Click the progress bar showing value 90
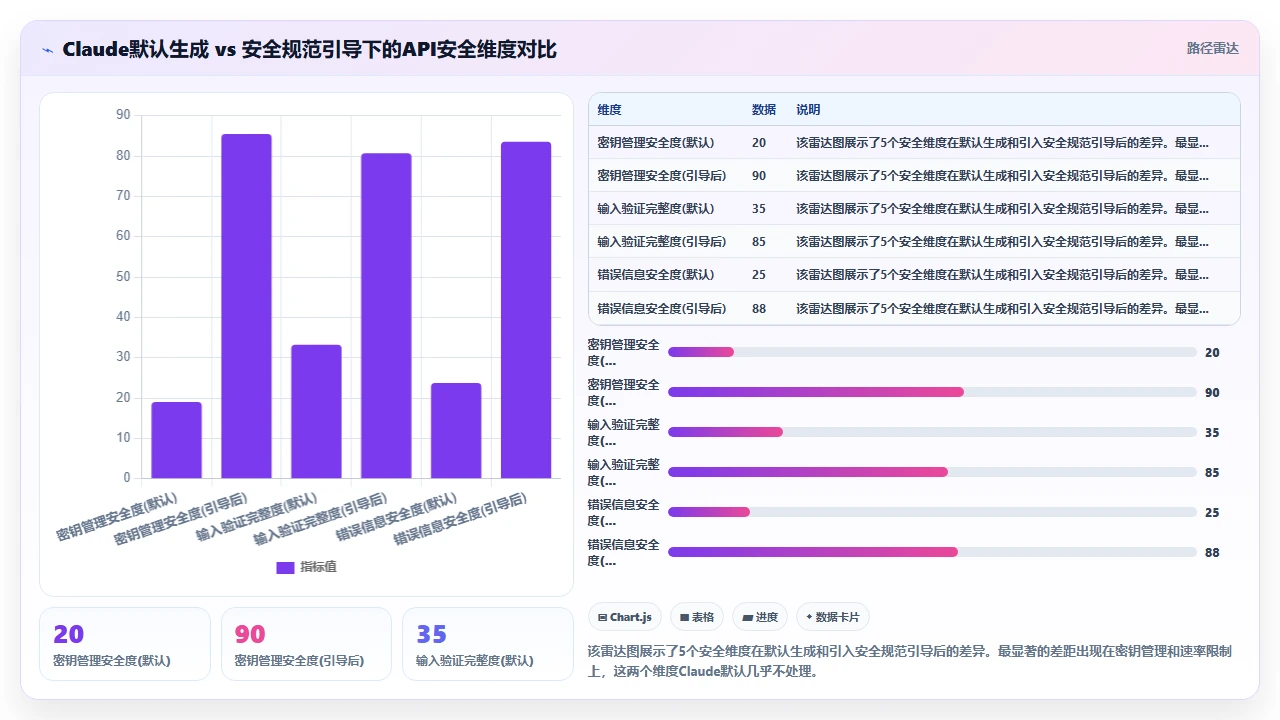 point(932,392)
